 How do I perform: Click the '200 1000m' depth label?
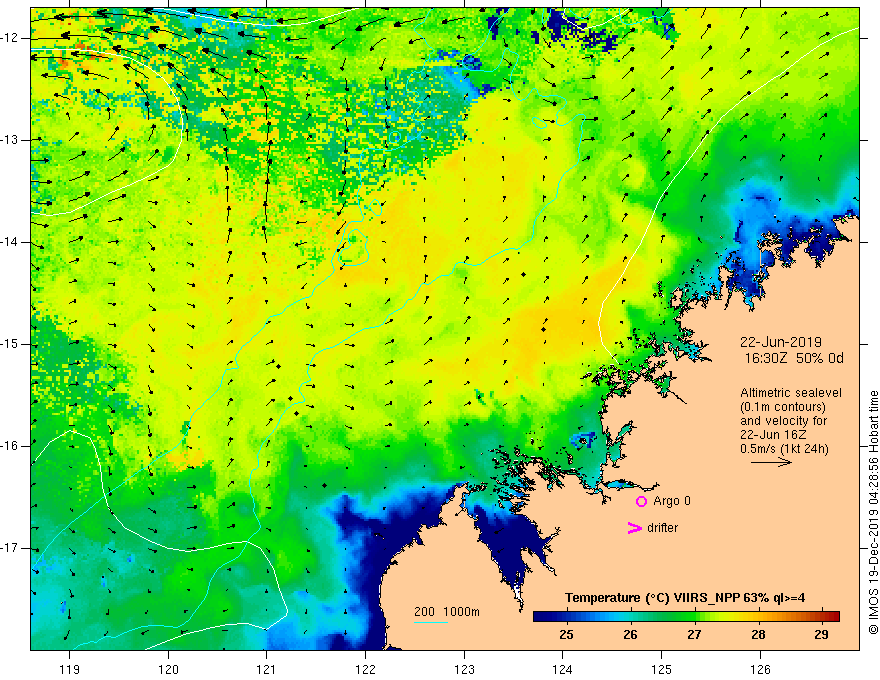[447, 612]
